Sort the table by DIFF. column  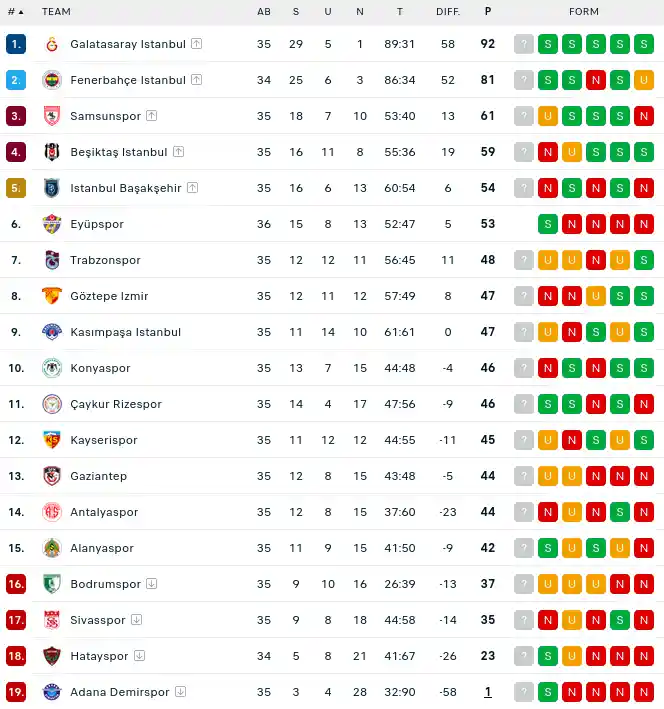coord(448,12)
